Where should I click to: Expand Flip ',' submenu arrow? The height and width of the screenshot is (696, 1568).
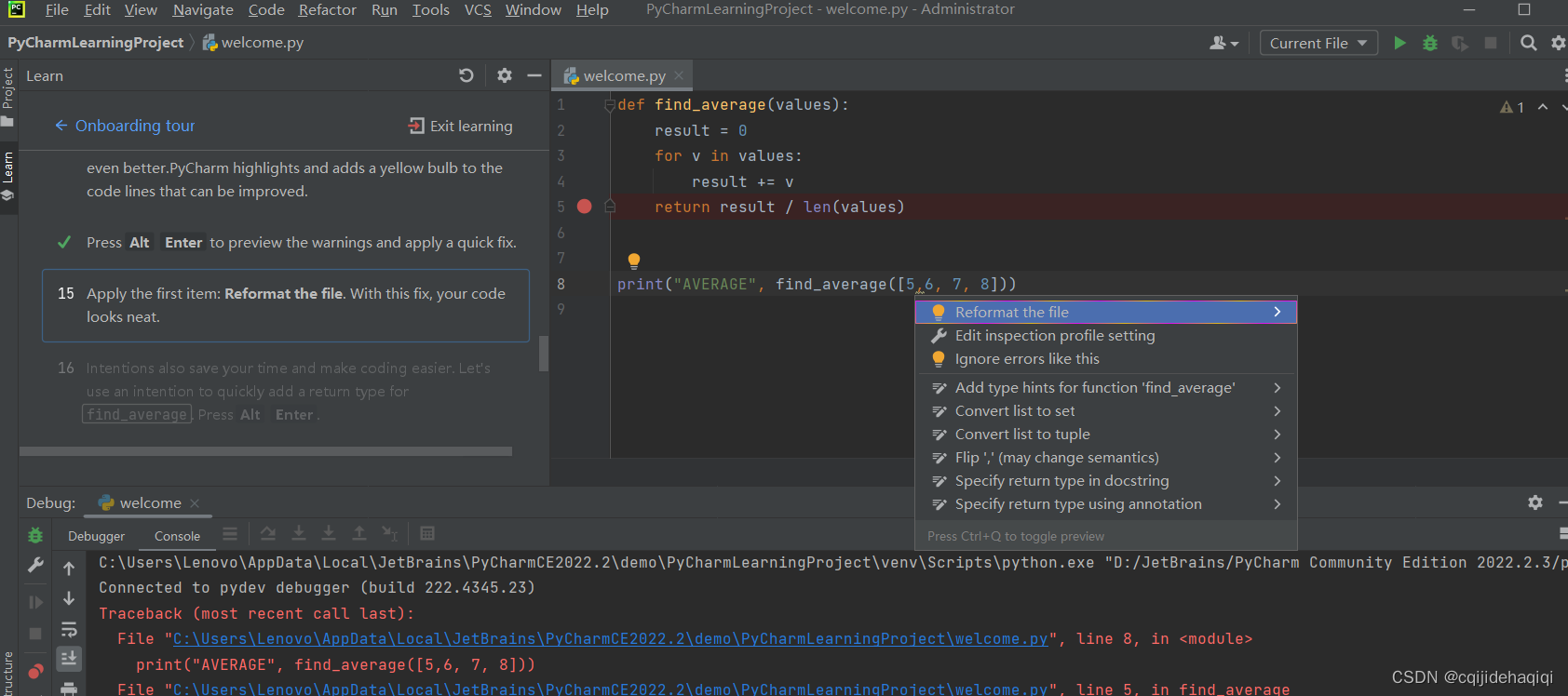click(x=1277, y=457)
